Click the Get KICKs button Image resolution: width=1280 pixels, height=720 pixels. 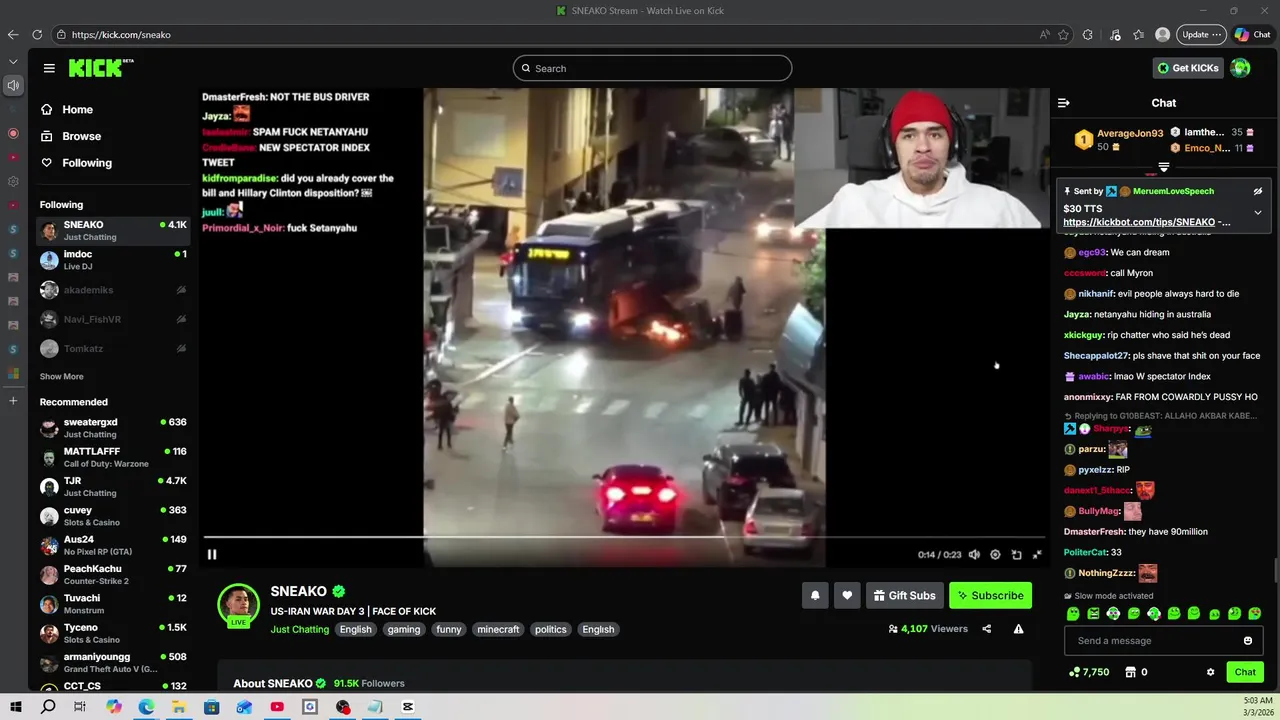(1187, 68)
